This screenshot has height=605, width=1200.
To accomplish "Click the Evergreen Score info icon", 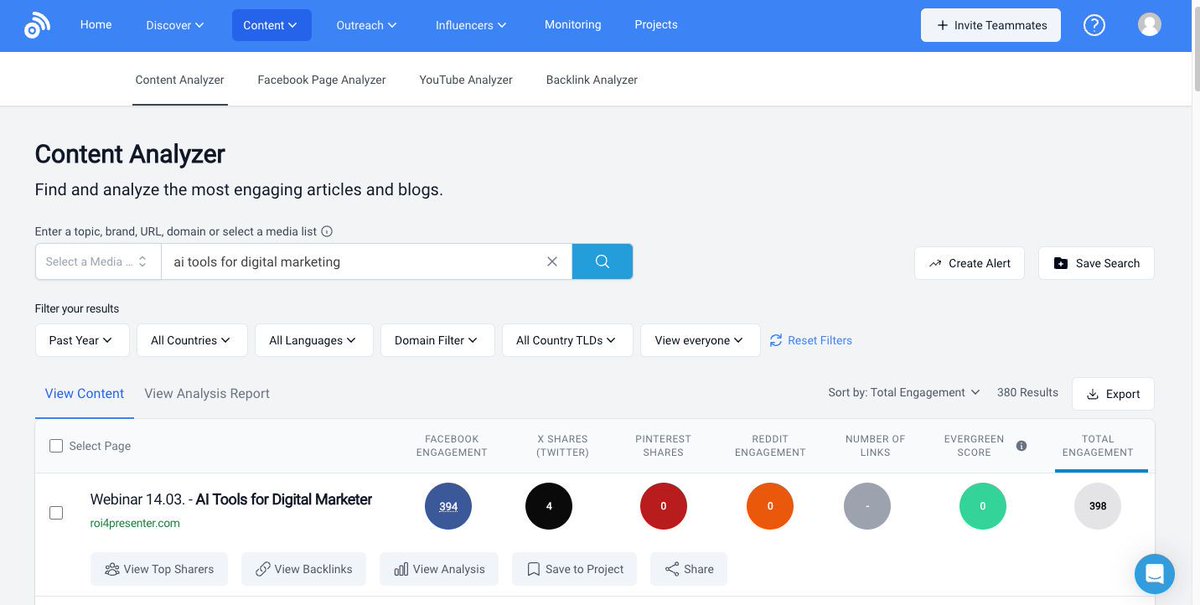I will coord(1021,446).
